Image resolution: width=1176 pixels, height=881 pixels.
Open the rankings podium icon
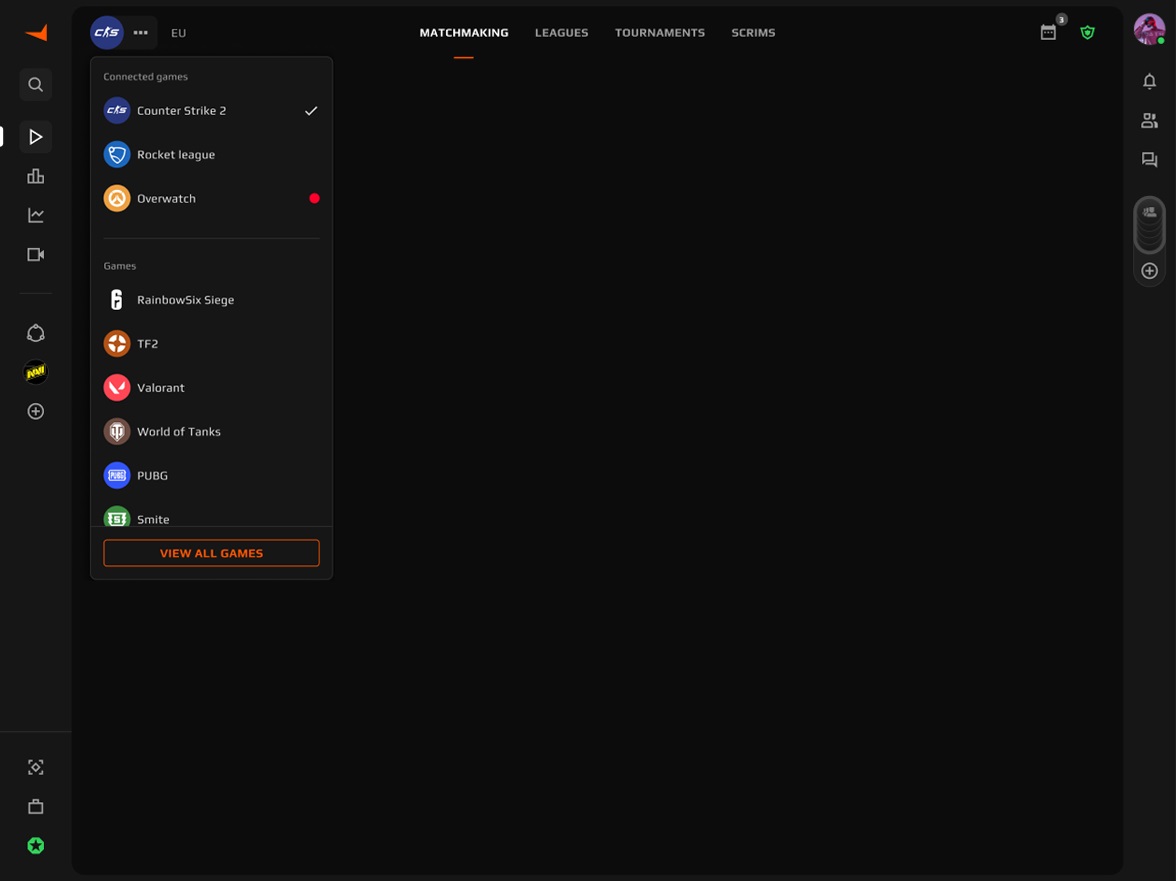[35, 176]
